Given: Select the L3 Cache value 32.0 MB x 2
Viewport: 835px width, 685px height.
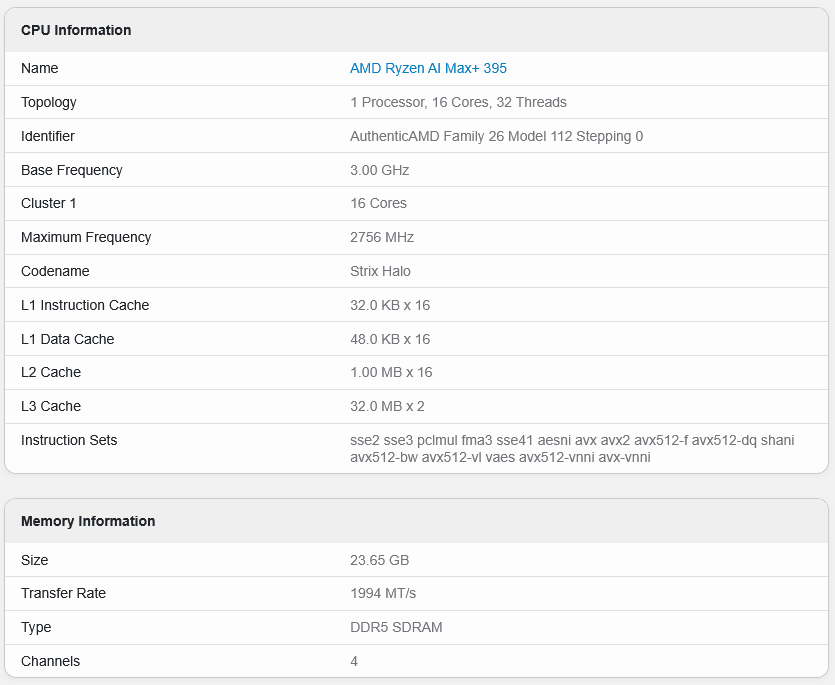Looking at the screenshot, I should [390, 406].
